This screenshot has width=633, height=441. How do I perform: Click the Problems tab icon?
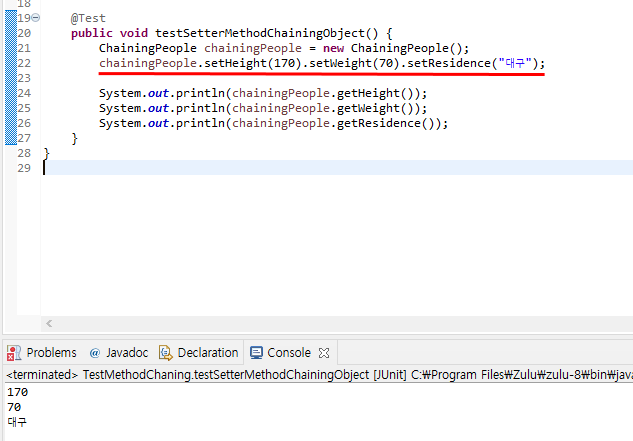point(14,353)
